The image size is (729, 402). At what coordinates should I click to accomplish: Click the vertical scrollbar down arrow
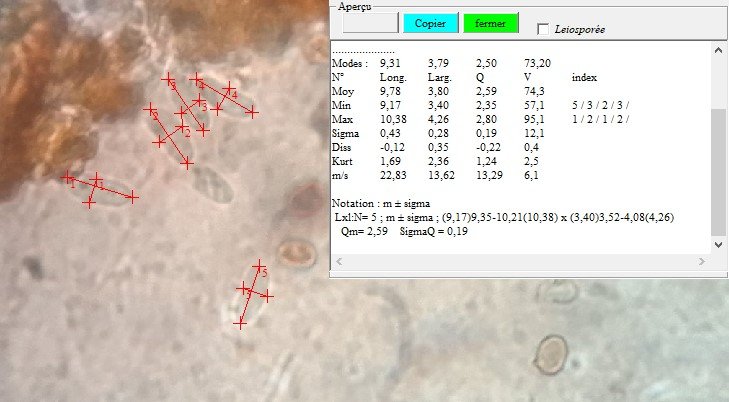[717, 242]
